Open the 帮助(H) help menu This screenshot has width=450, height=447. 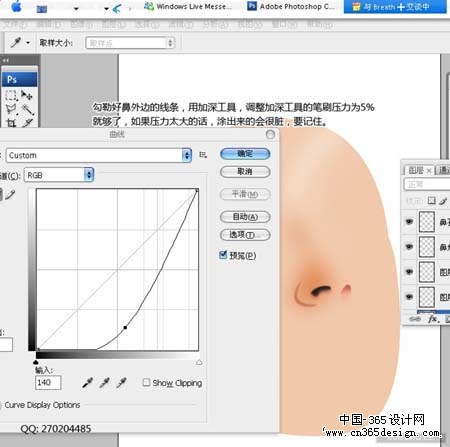pyautogui.click(x=320, y=24)
